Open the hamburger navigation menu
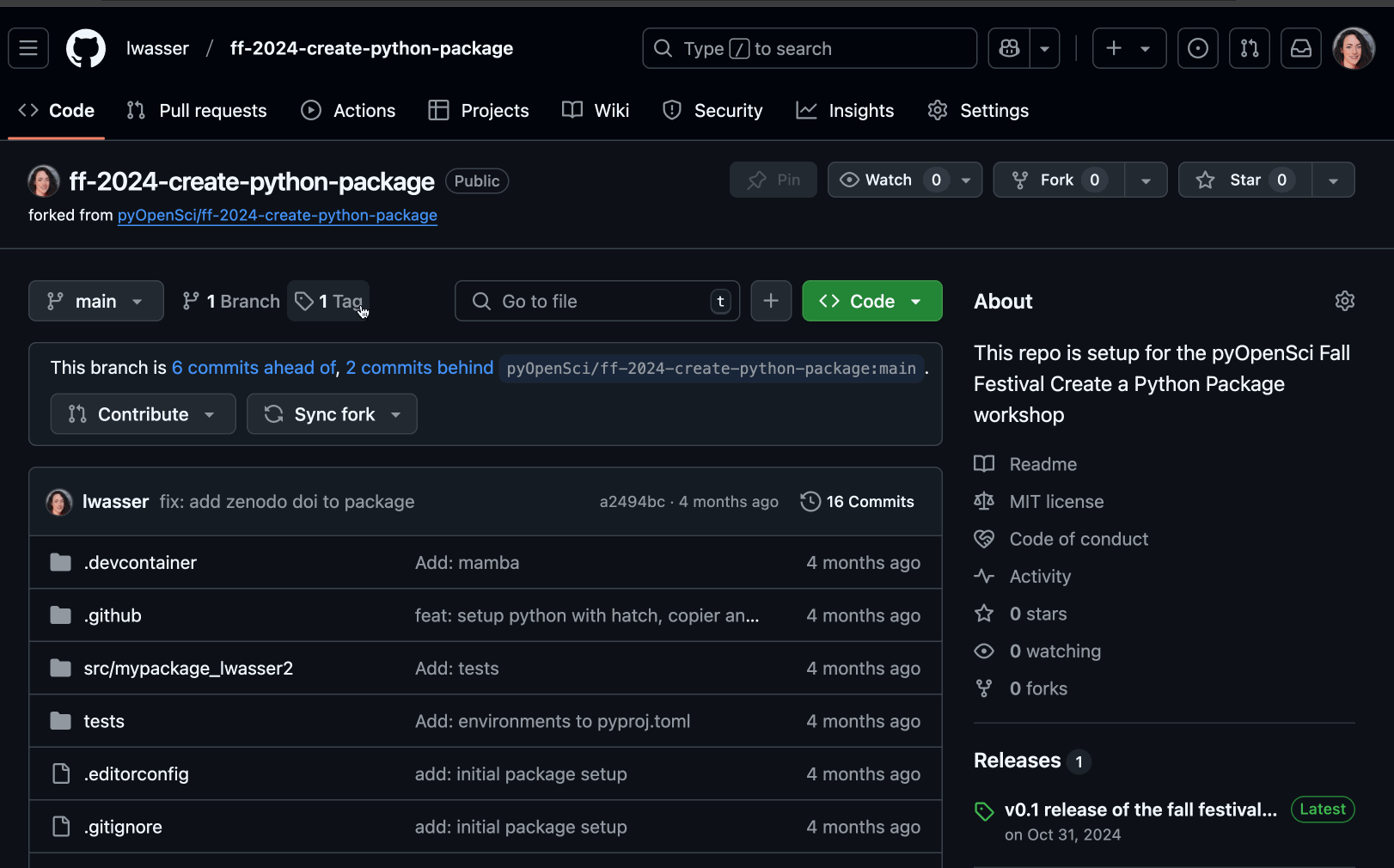Viewport: 1394px width, 868px height. pos(28,48)
